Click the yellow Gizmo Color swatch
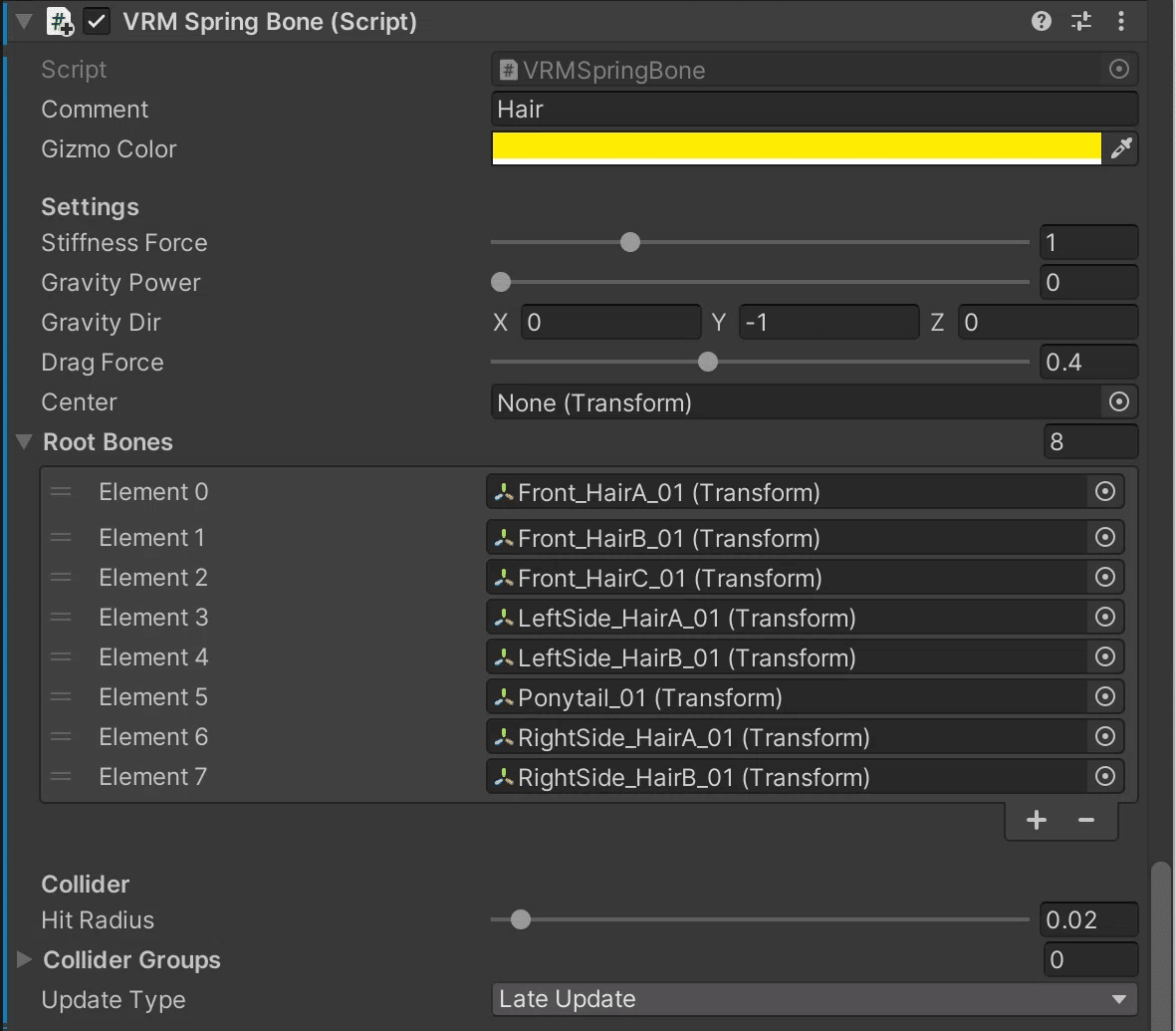The height and width of the screenshot is (1031, 1176). click(x=797, y=147)
